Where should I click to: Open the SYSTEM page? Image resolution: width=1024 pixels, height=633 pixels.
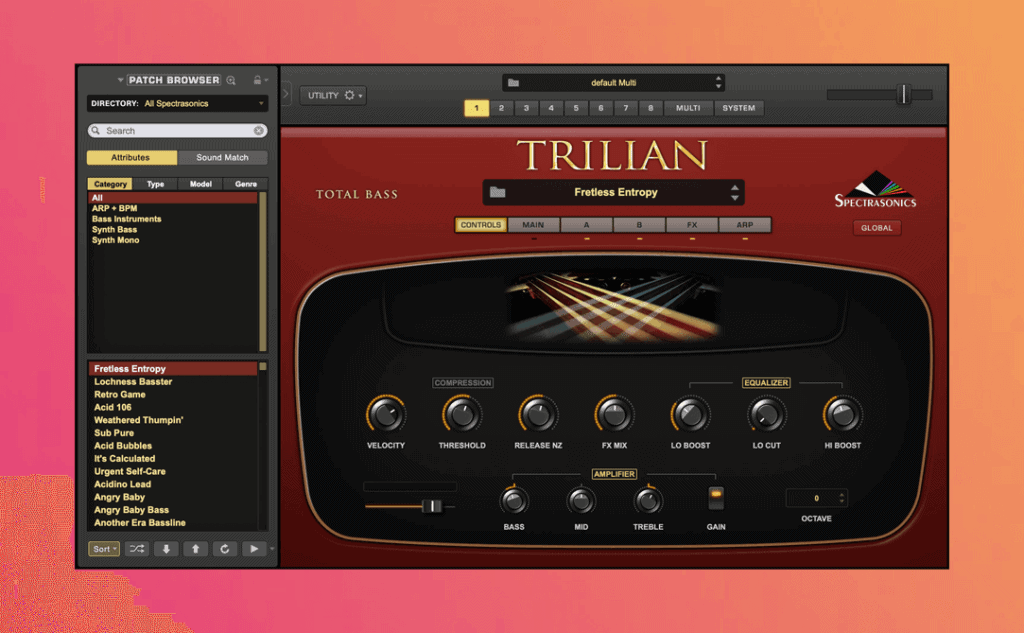tap(739, 108)
